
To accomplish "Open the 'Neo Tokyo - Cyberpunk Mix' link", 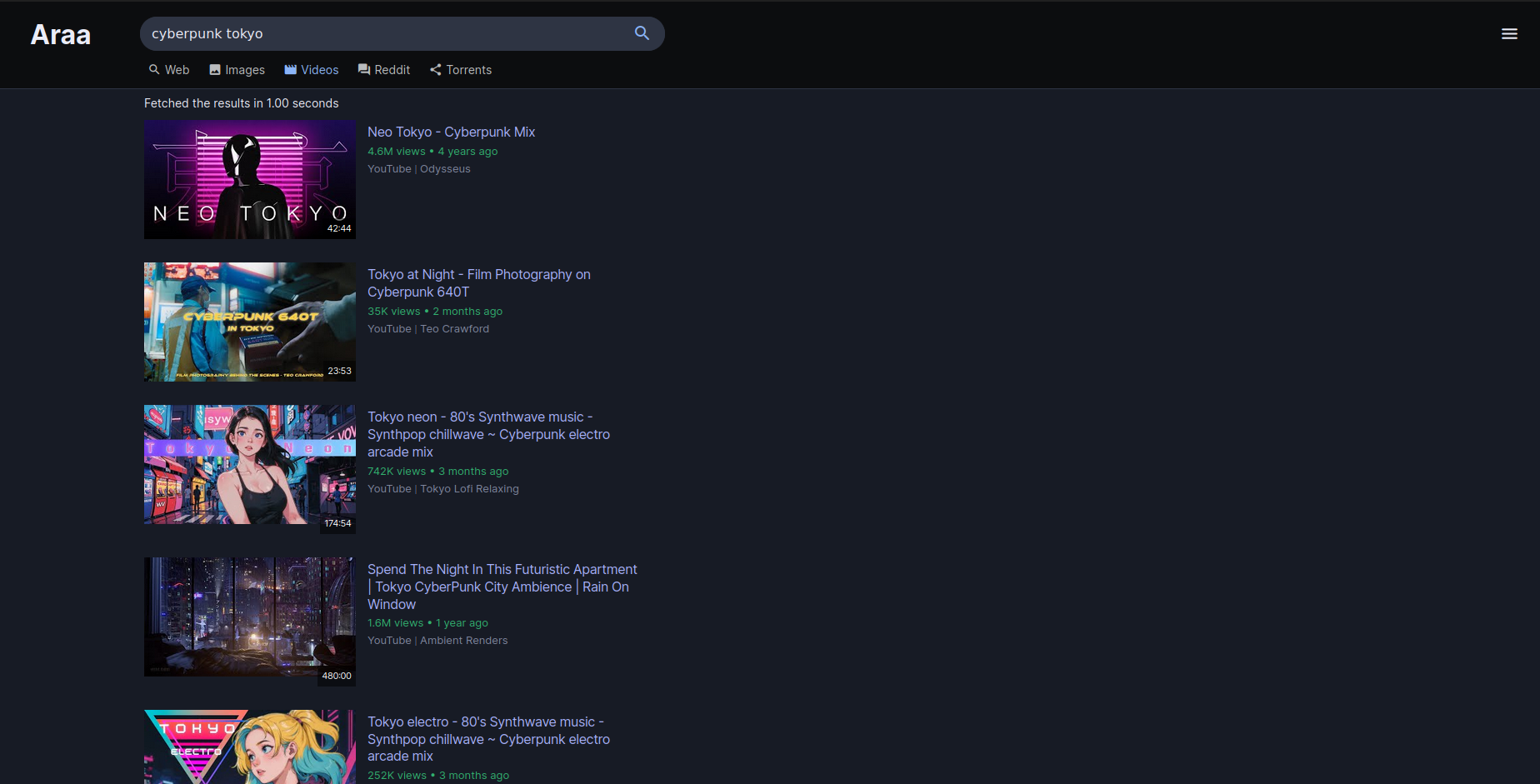I will pyautogui.click(x=452, y=132).
